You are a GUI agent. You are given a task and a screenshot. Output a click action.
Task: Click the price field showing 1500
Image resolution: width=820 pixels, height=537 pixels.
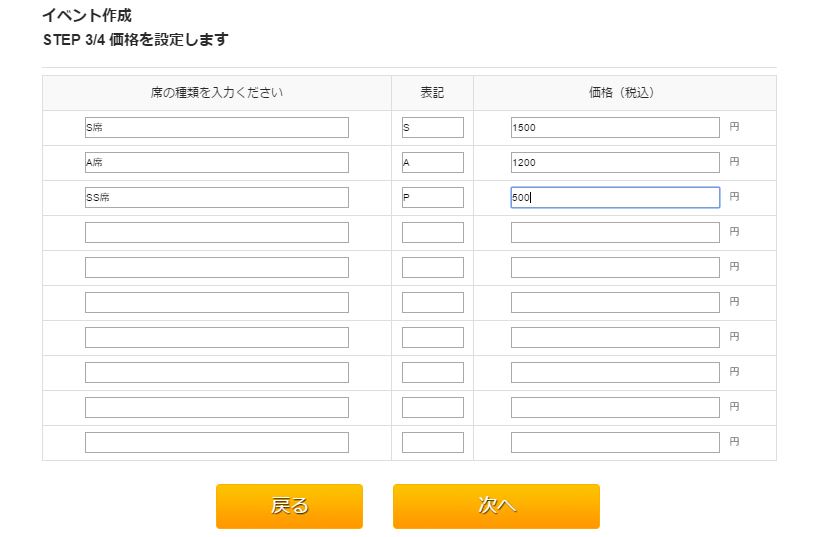(614, 128)
